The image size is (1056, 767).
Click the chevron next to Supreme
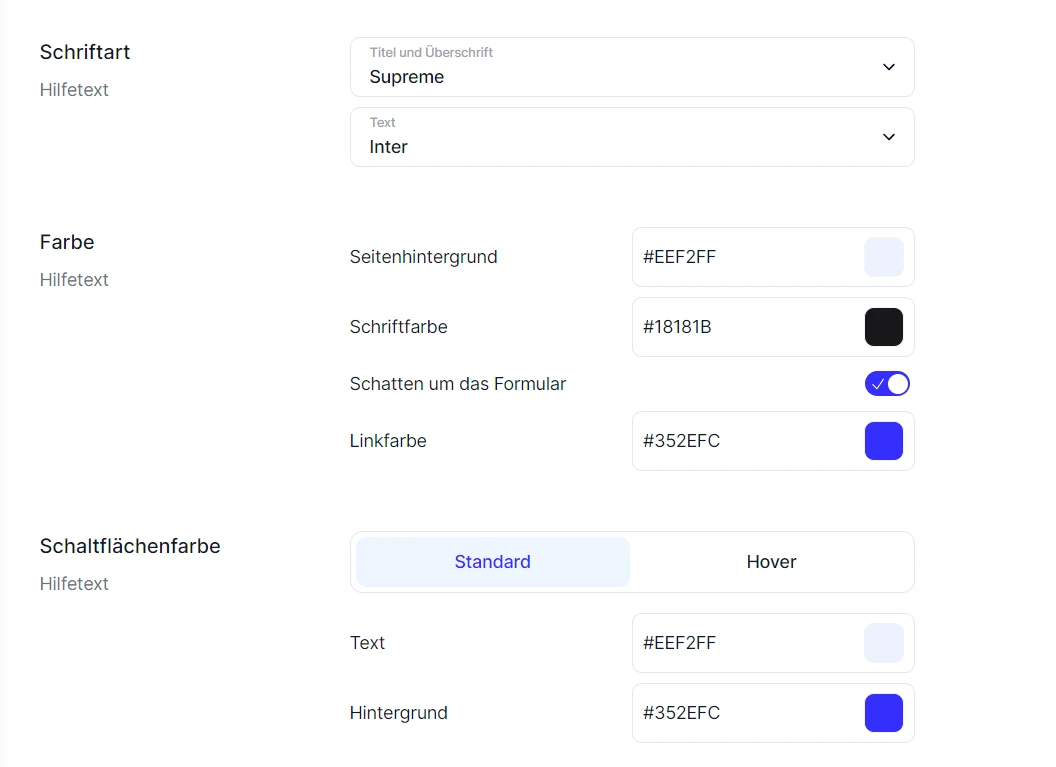tap(888, 67)
